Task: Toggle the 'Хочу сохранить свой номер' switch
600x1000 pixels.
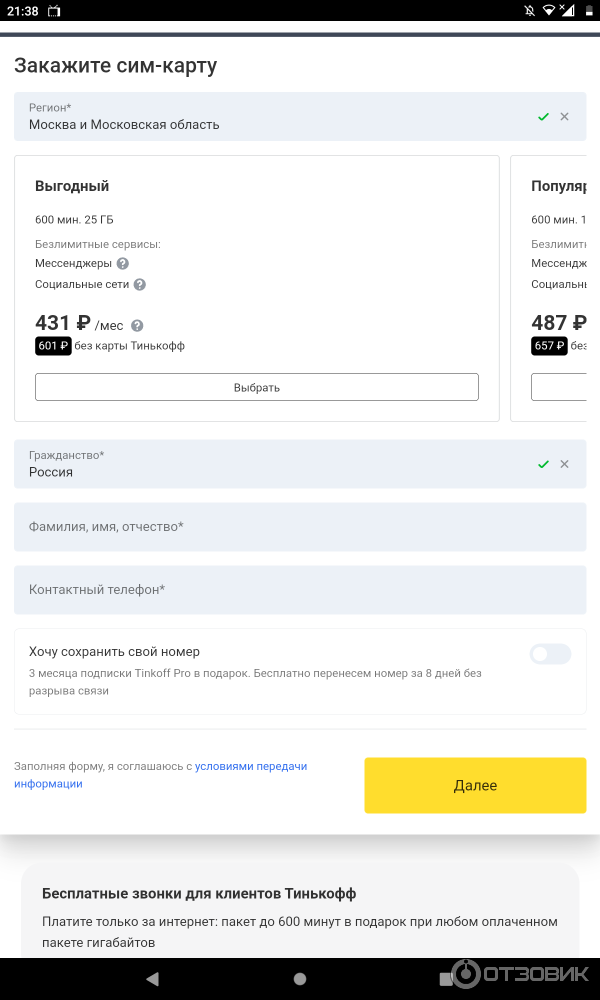Action: (550, 654)
